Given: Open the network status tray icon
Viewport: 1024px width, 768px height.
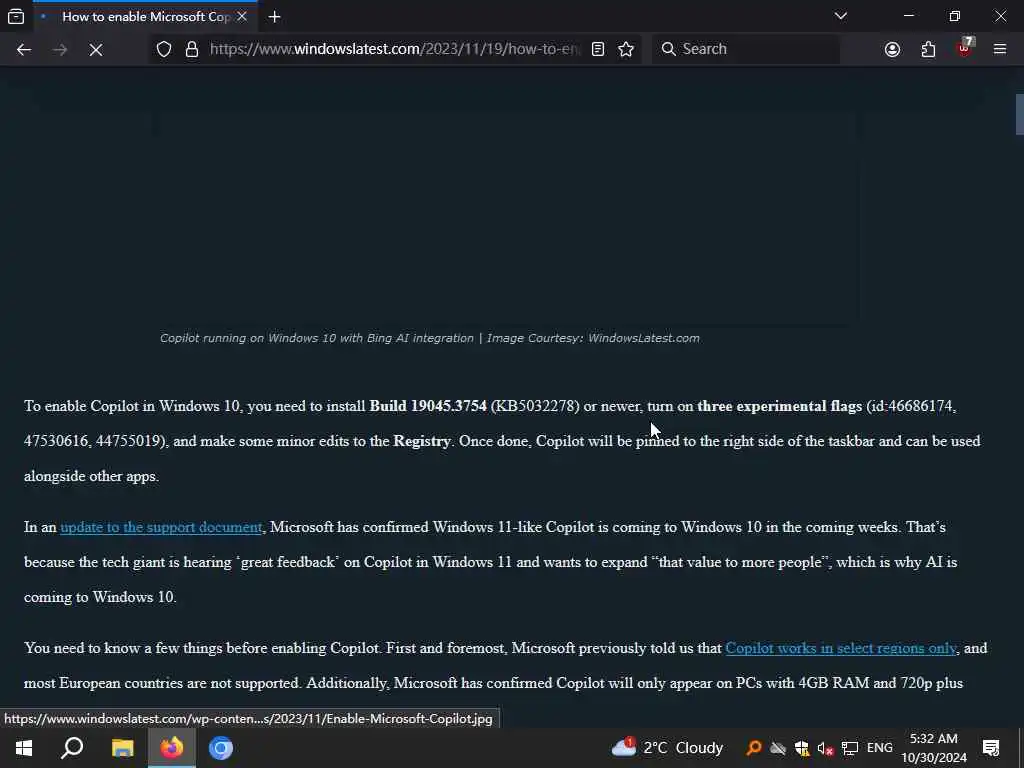Looking at the screenshot, I should pyautogui.click(x=850, y=748).
